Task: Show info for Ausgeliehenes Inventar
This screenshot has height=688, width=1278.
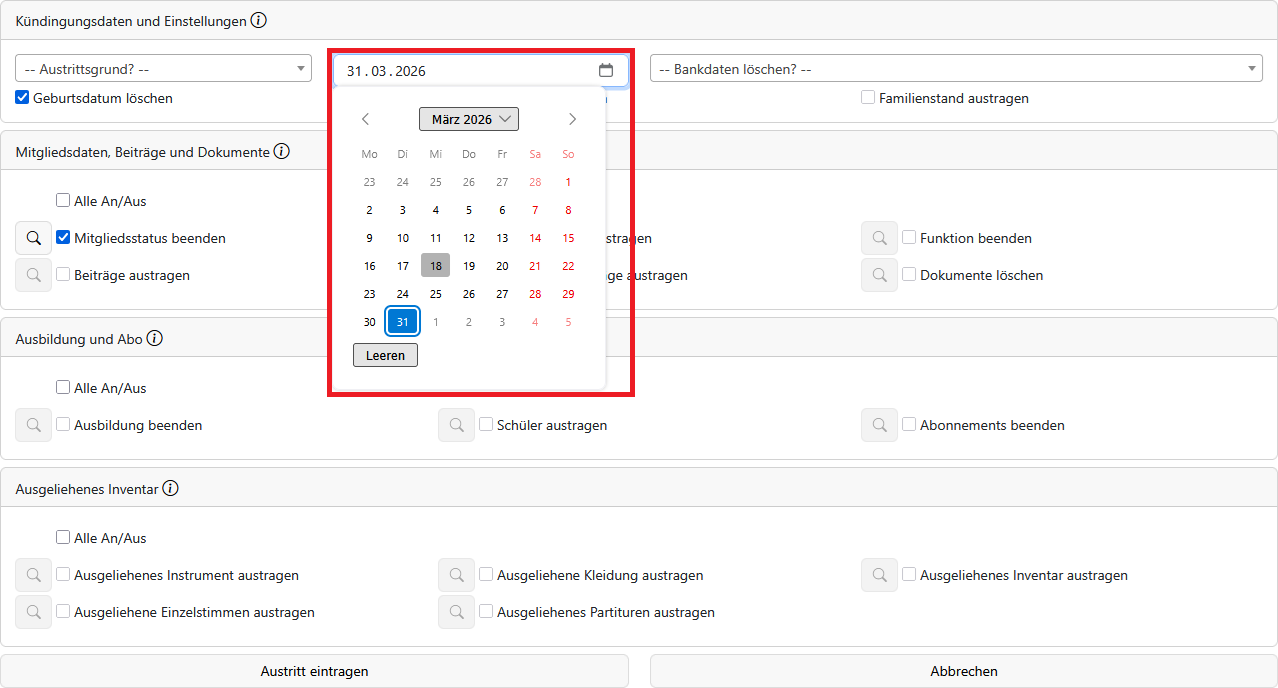Action: click(x=170, y=488)
